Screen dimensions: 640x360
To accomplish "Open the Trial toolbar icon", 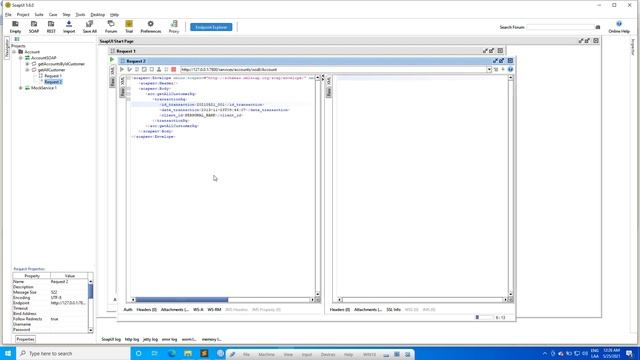I will (129, 27).
